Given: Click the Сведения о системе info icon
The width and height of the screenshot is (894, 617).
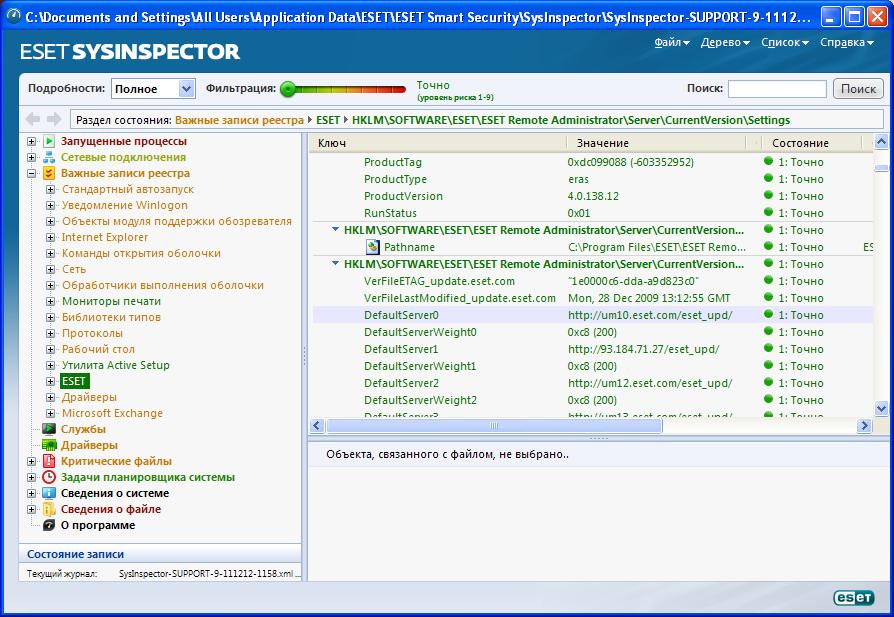Looking at the screenshot, I should click(49, 493).
